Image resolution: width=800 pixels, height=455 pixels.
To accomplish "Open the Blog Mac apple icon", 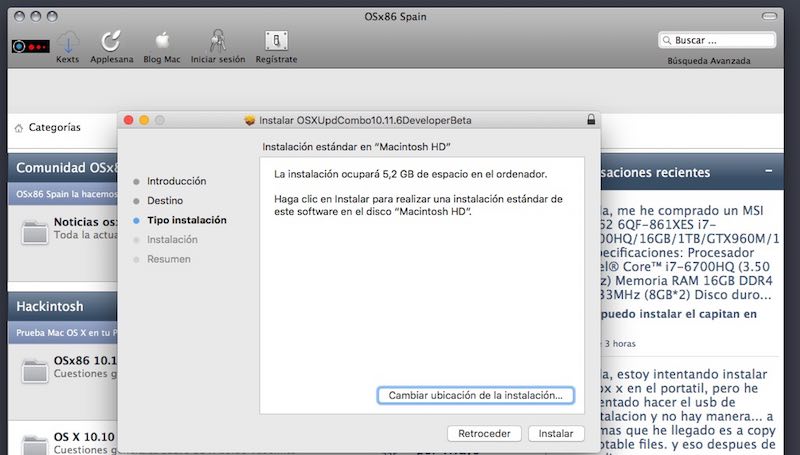I will click(x=162, y=41).
